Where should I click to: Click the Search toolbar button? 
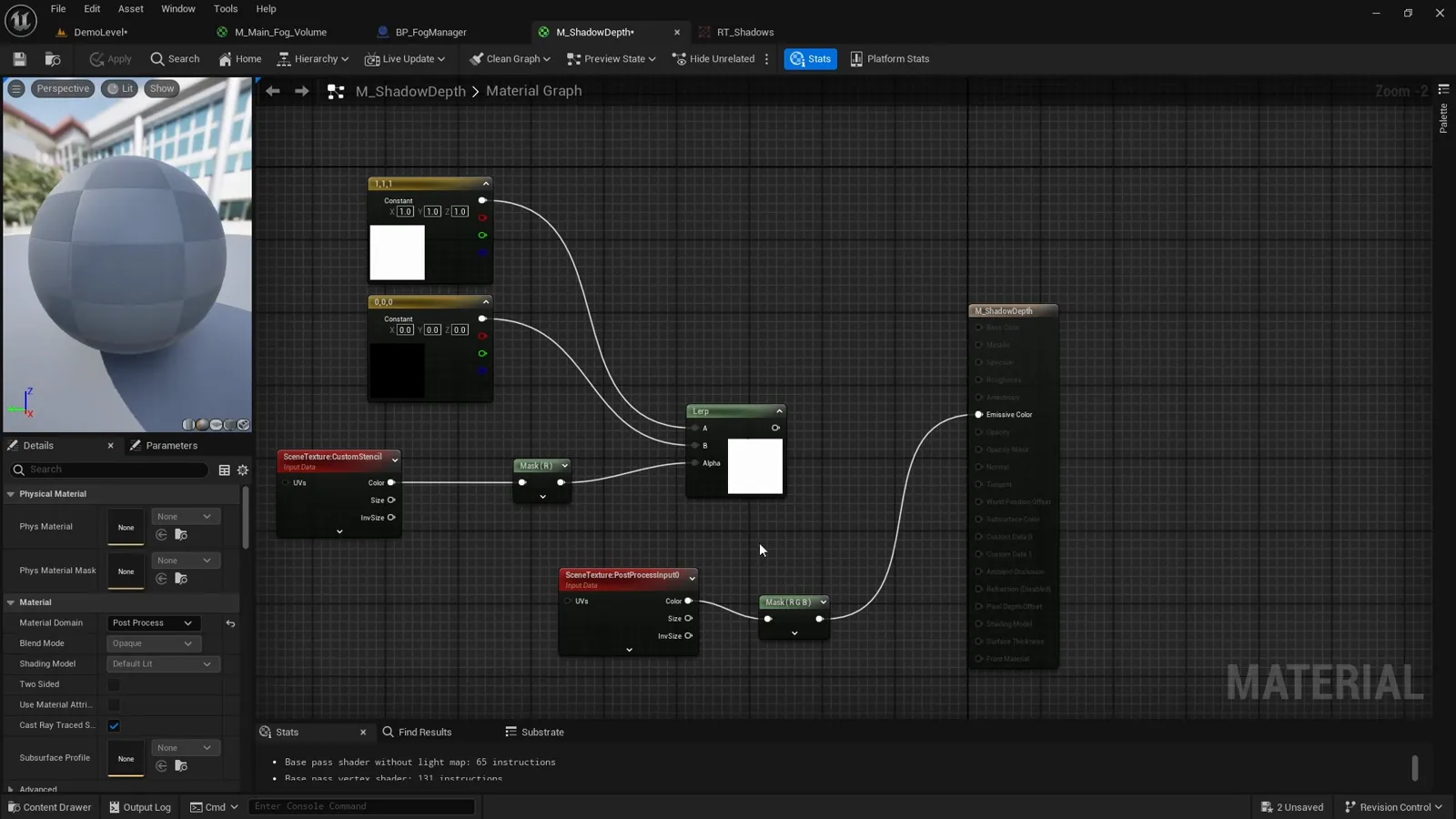[175, 59]
